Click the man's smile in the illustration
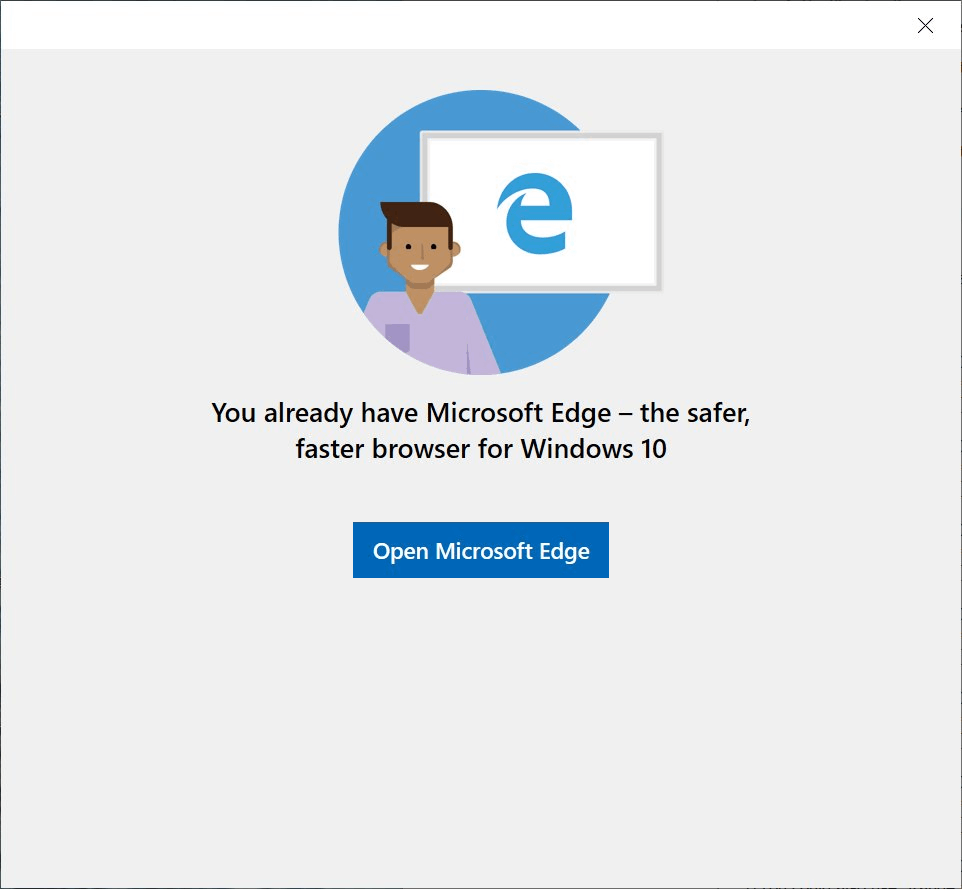Image resolution: width=962 pixels, height=889 pixels. click(420, 267)
